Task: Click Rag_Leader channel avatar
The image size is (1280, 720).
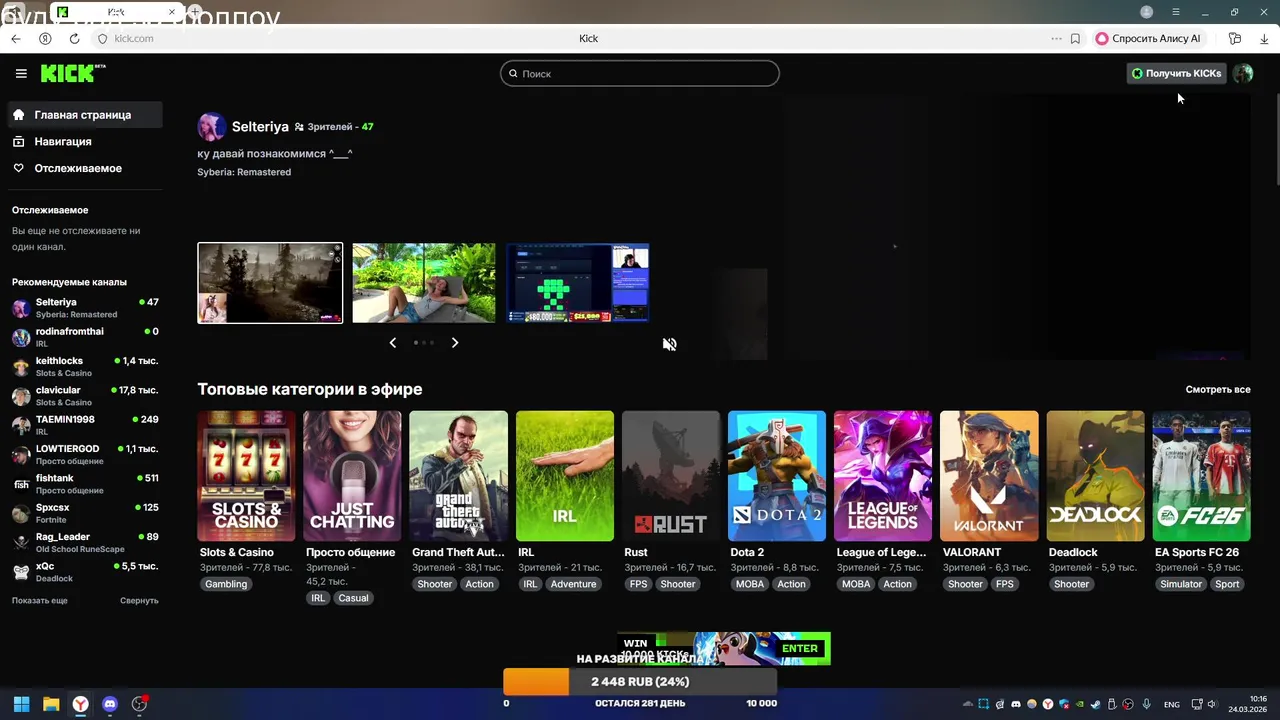Action: pyautogui.click(x=21, y=543)
